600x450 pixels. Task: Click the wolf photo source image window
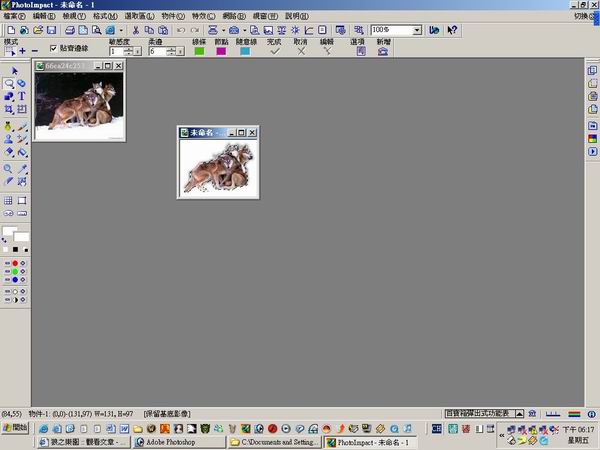point(79,101)
